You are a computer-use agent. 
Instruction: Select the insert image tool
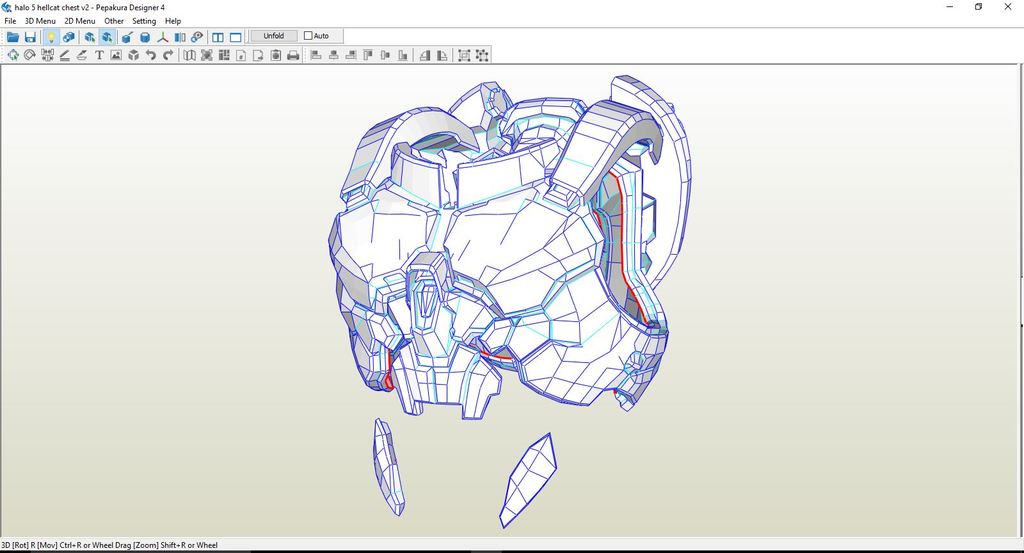(116, 55)
